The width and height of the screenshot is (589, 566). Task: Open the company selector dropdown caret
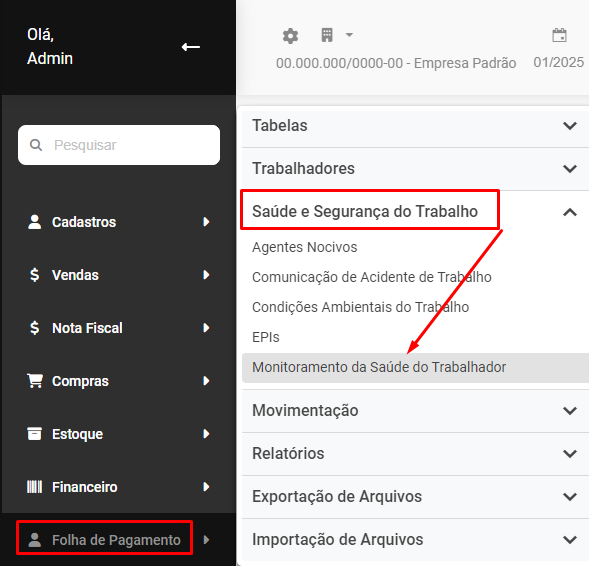pos(349,35)
